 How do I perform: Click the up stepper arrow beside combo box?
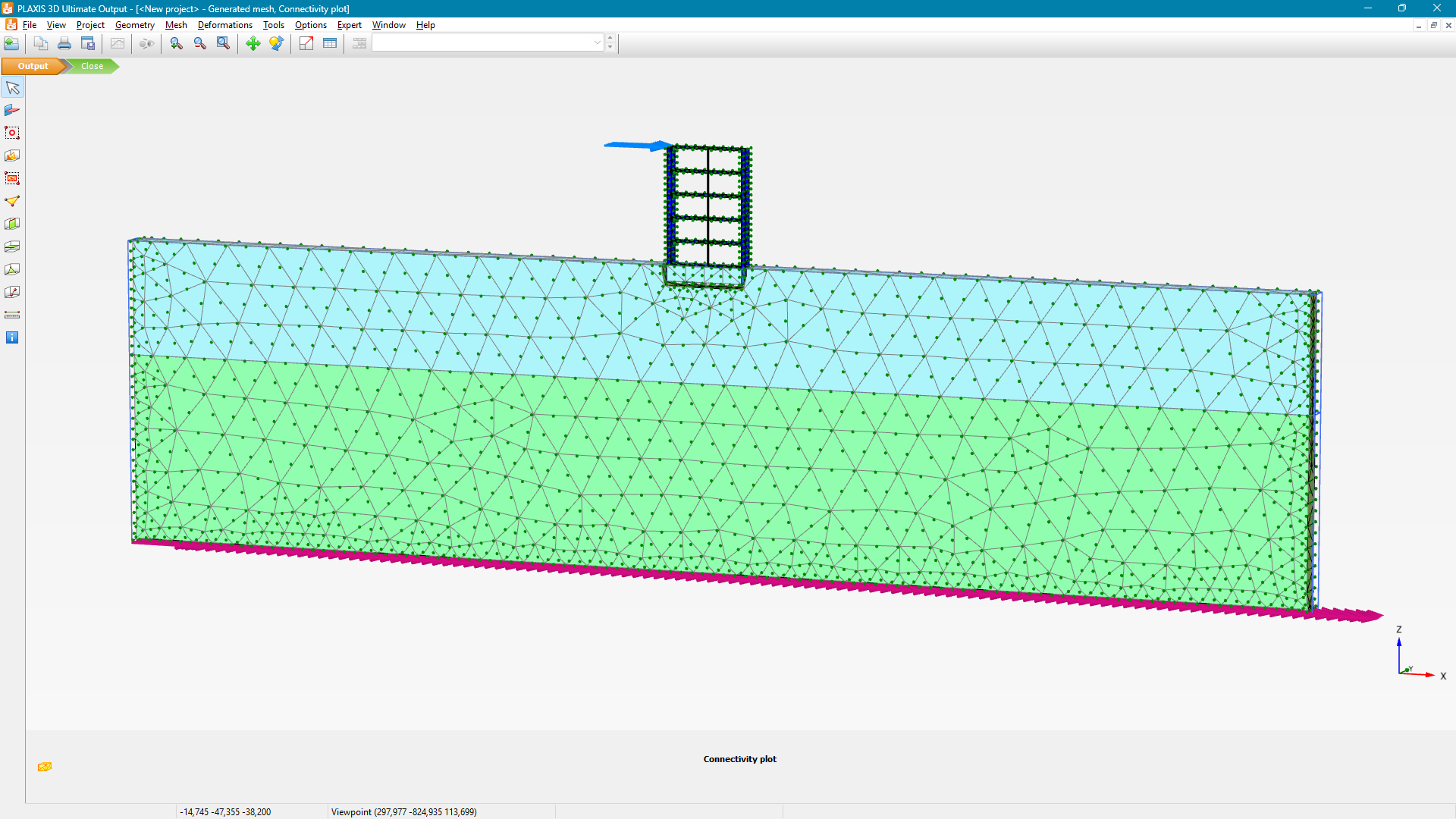(x=610, y=38)
